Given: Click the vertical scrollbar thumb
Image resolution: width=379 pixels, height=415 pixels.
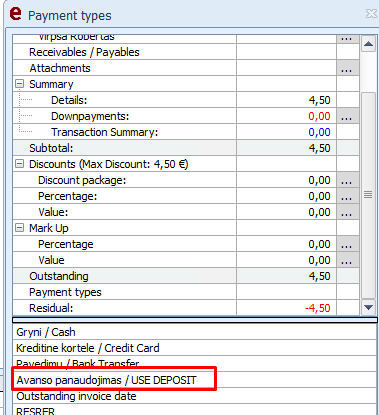Looking at the screenshot, I should point(368,194).
